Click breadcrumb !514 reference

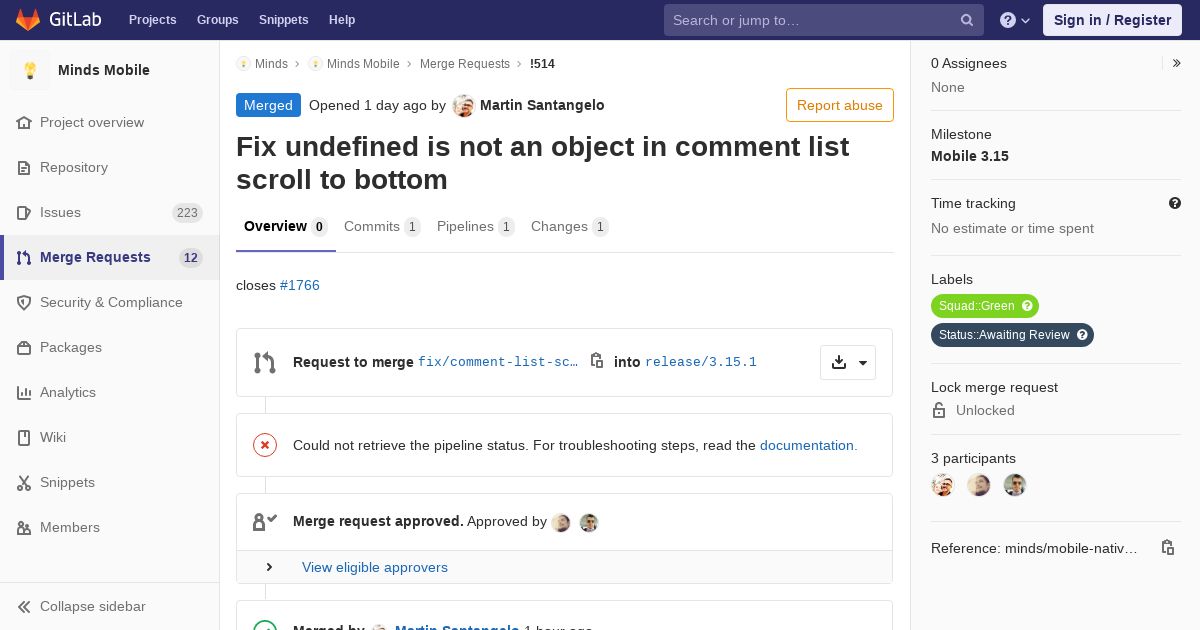tap(542, 63)
